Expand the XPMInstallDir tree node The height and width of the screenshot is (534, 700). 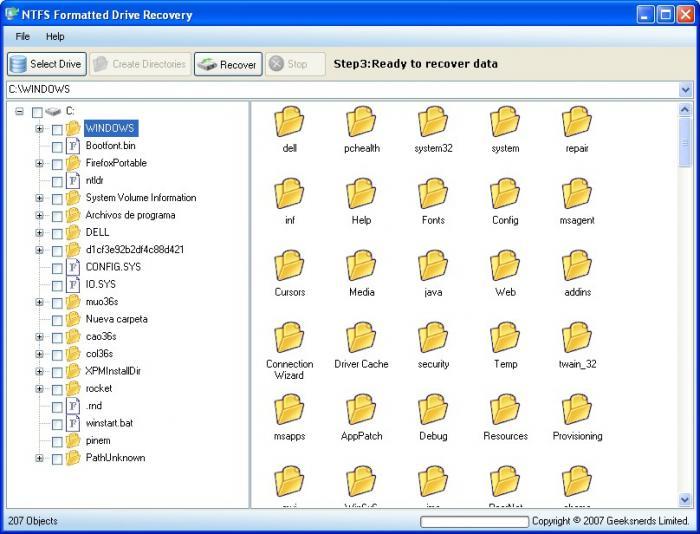[x=39, y=371]
